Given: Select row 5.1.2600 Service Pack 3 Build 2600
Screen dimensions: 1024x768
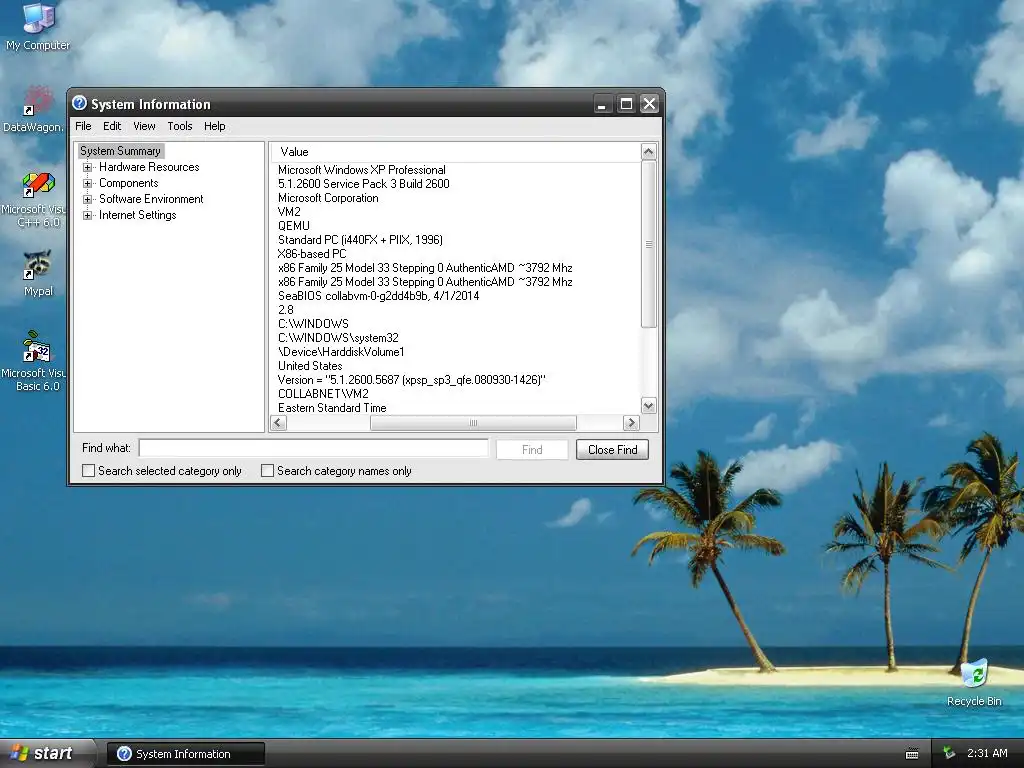Looking at the screenshot, I should (x=364, y=184).
